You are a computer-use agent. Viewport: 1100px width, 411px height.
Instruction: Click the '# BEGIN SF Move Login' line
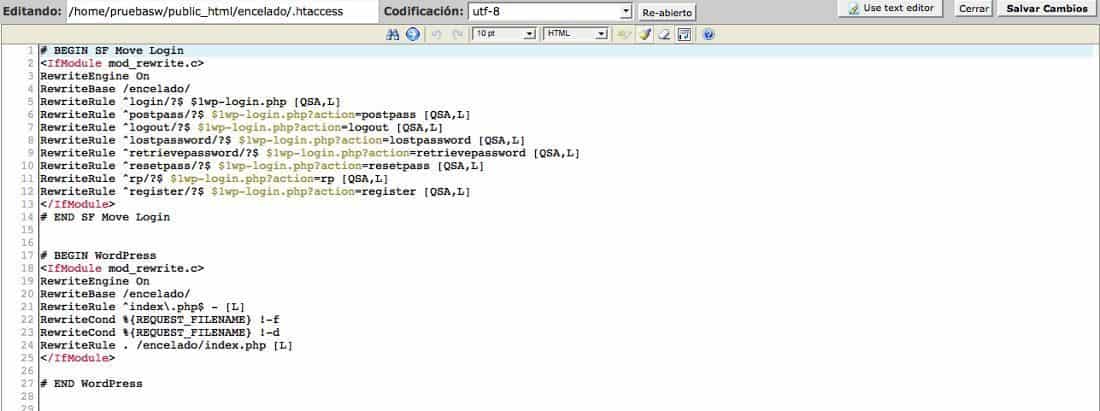[112, 50]
